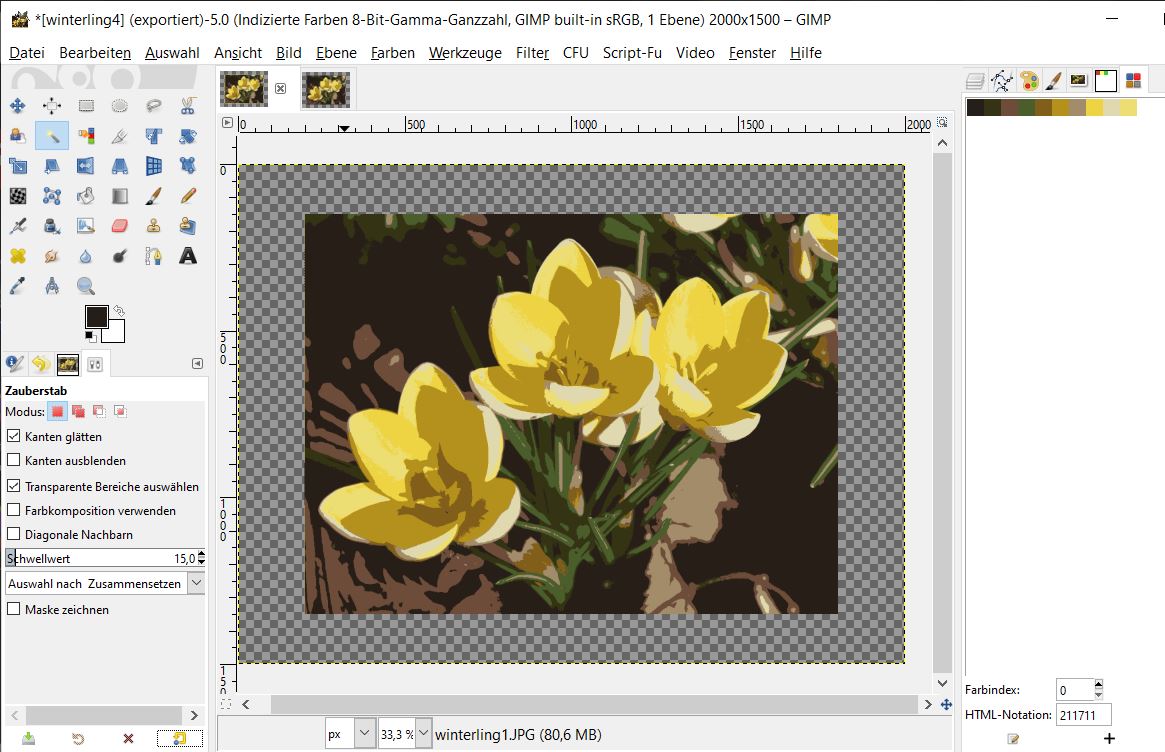Select the Color Picker eyedropper tool

(x=17, y=285)
